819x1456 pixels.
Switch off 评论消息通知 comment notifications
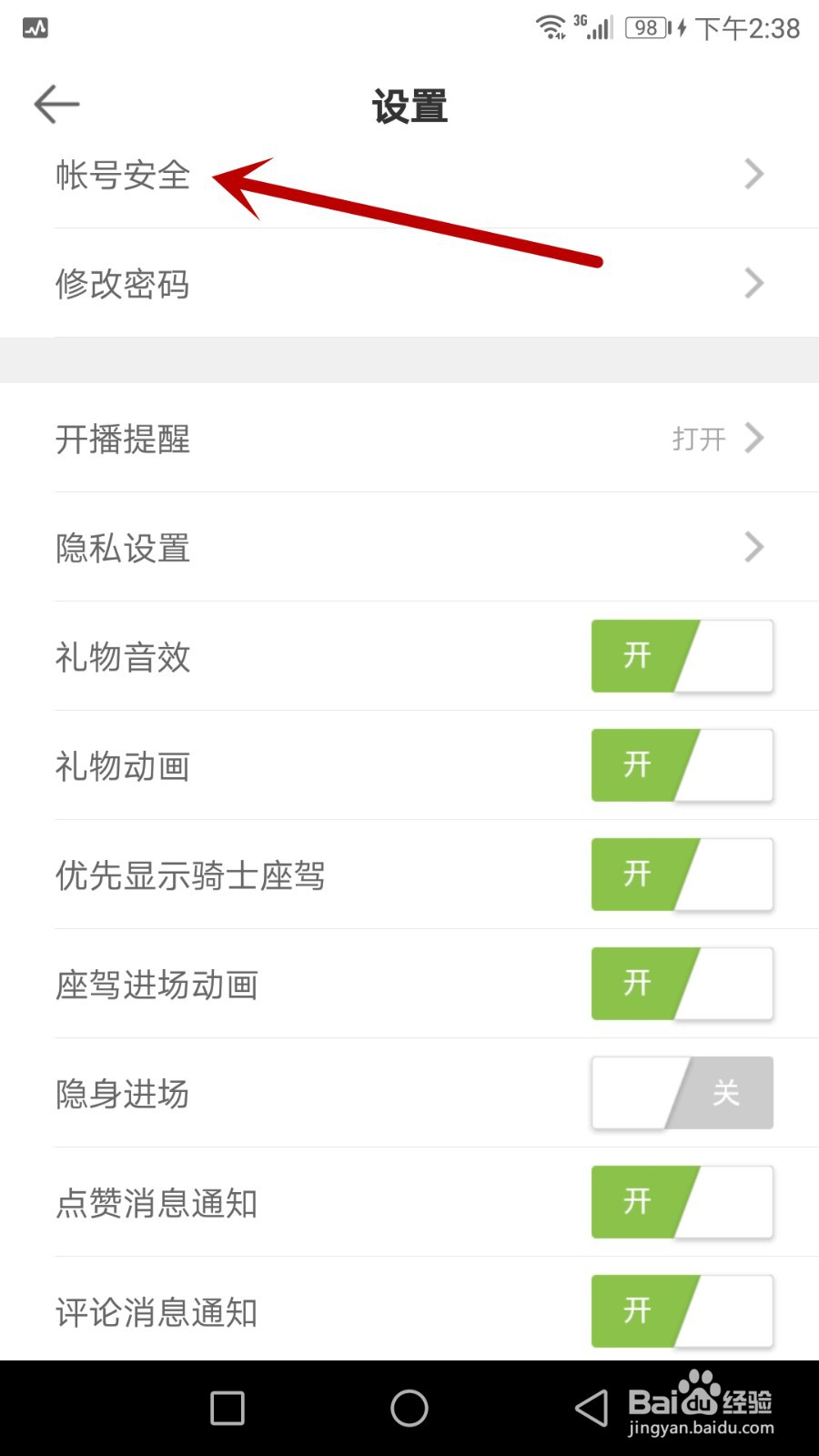[682, 1311]
